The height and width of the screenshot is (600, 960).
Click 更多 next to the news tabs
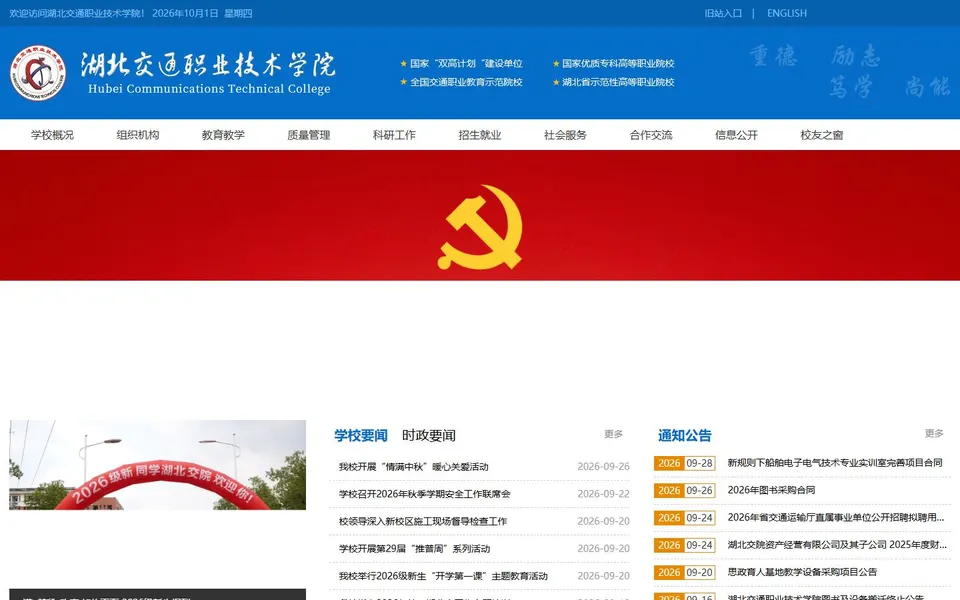tap(613, 434)
